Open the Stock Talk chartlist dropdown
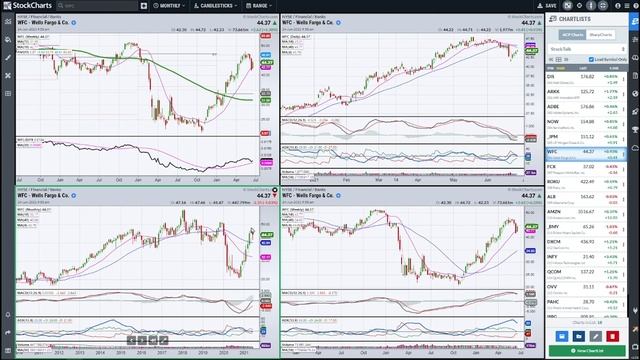 coord(587,49)
